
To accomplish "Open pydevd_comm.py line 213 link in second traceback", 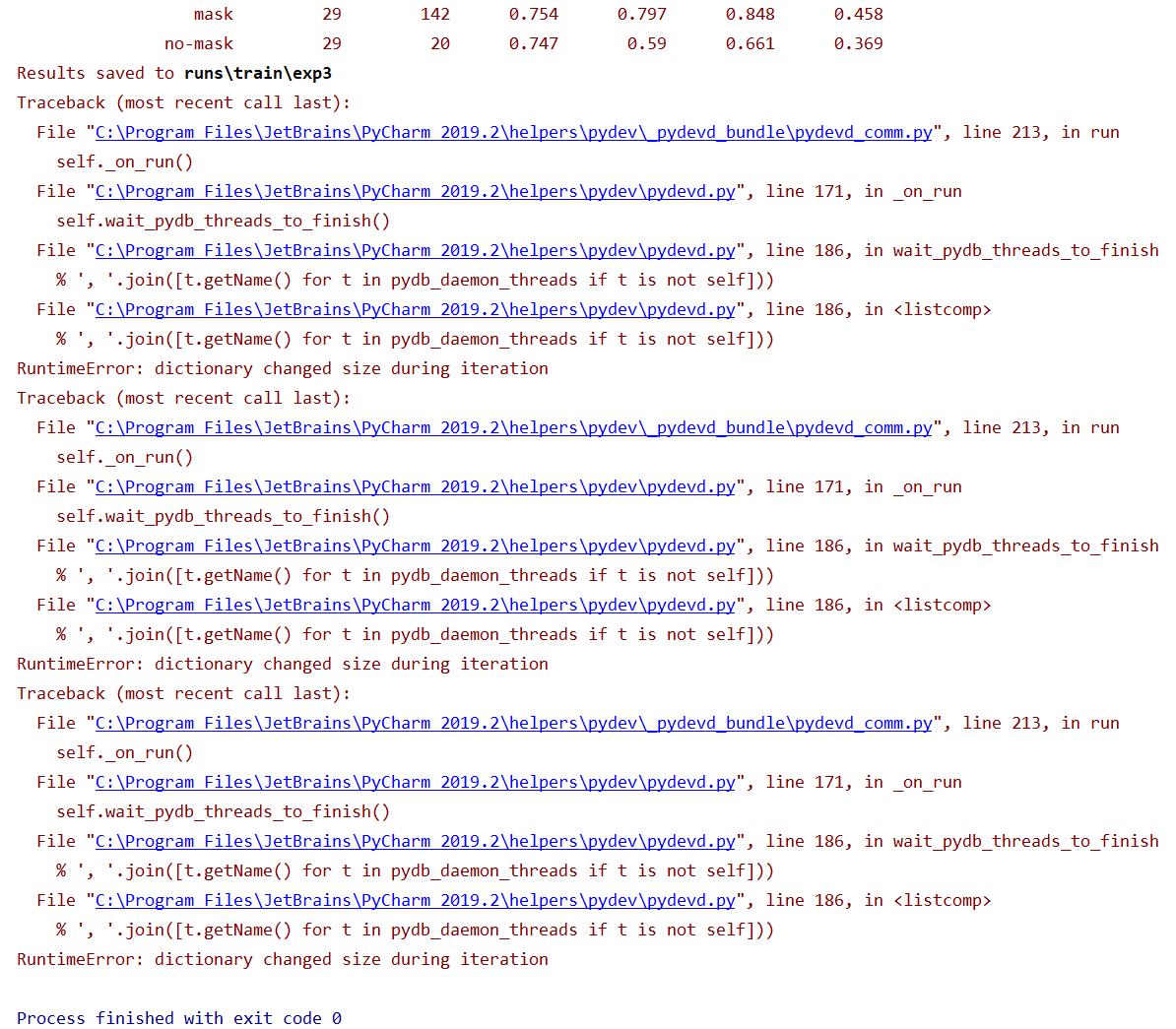I will point(511,427).
